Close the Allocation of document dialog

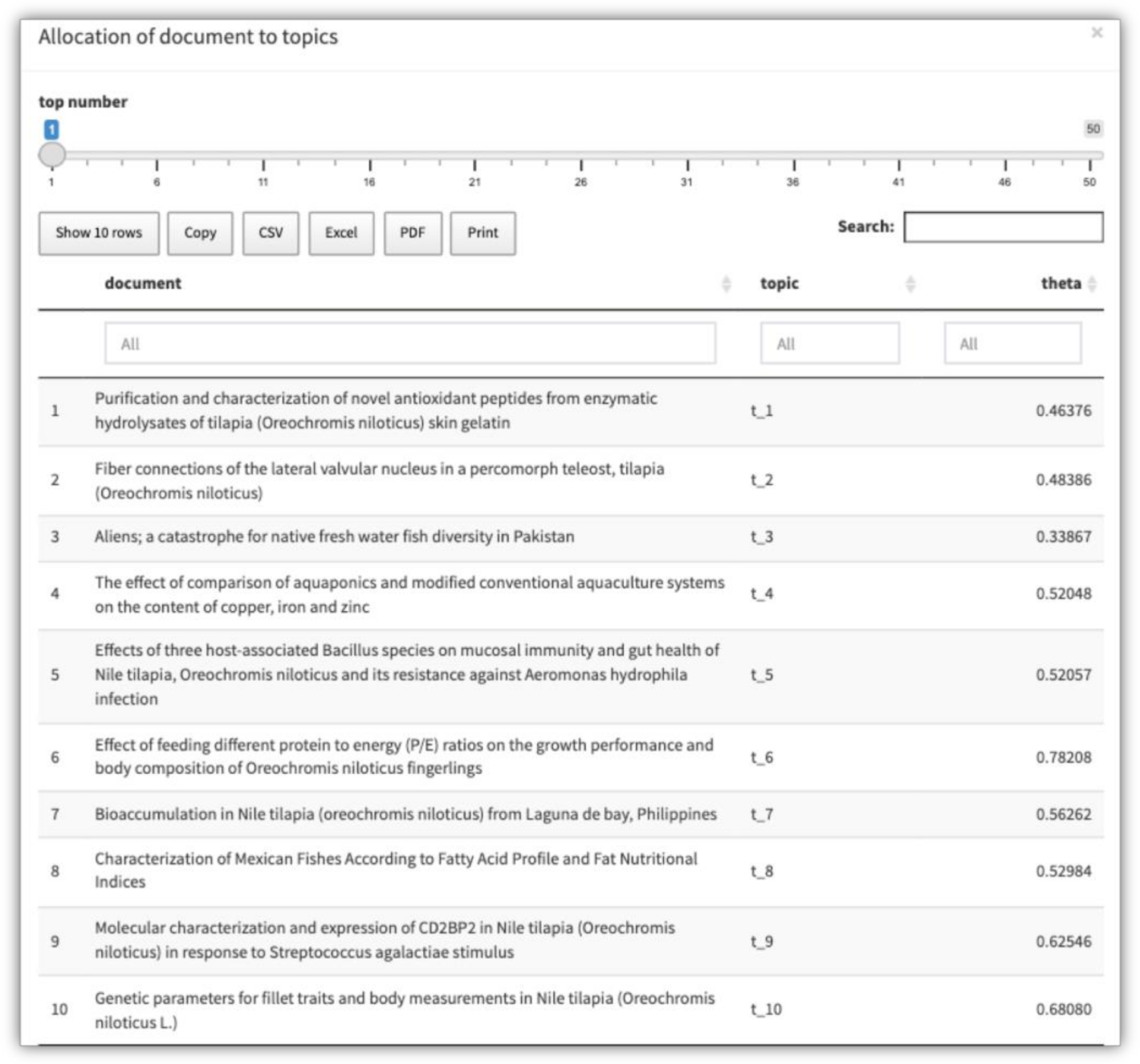coord(1096,33)
